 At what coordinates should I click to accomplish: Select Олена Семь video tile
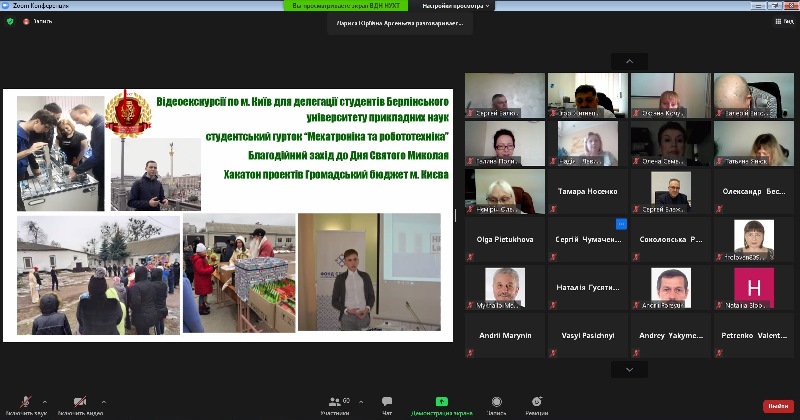671,143
